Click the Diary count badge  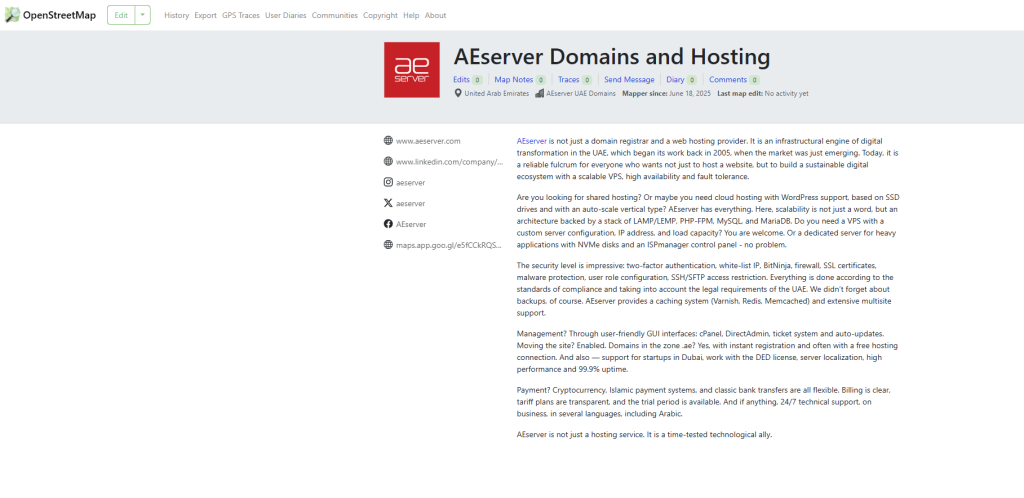(x=692, y=80)
